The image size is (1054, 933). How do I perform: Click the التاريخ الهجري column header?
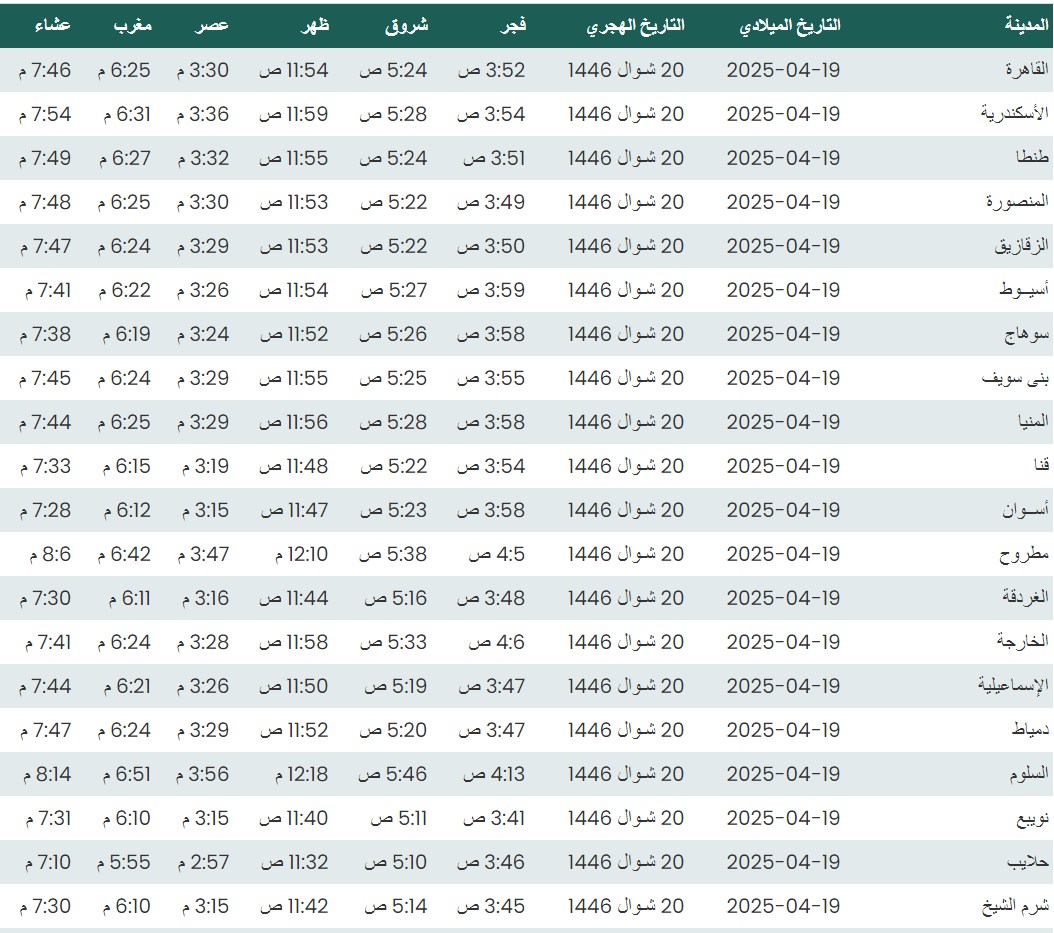click(x=635, y=26)
